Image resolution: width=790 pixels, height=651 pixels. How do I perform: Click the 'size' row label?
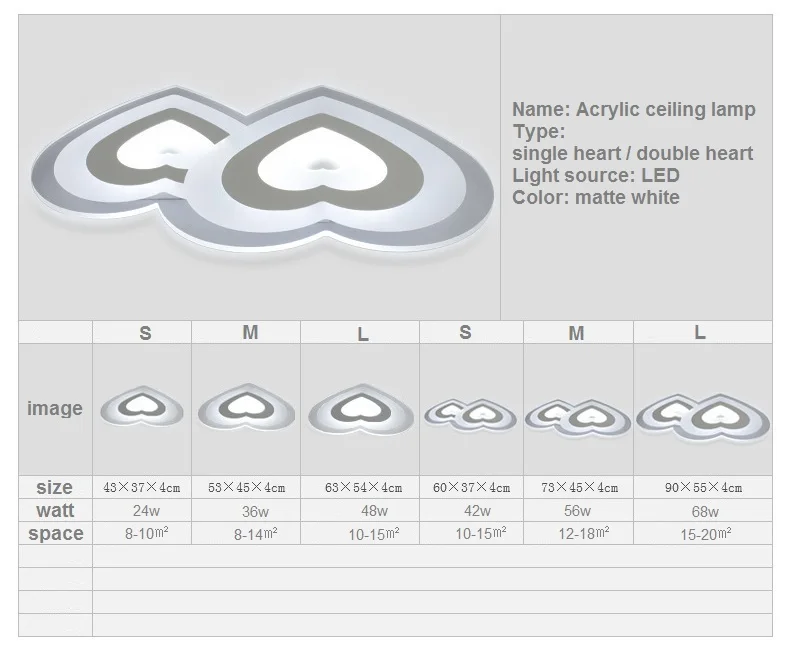click(54, 487)
